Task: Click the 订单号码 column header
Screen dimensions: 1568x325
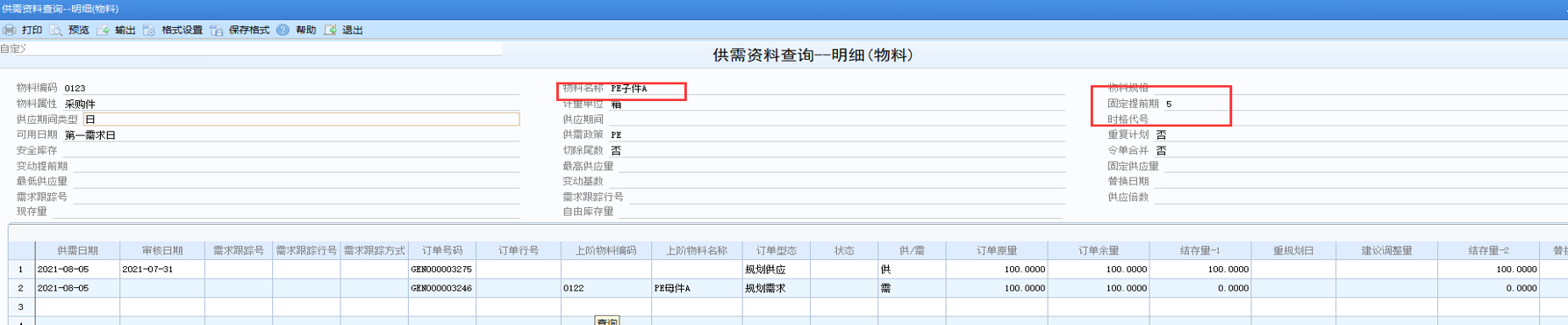Action: click(x=442, y=250)
